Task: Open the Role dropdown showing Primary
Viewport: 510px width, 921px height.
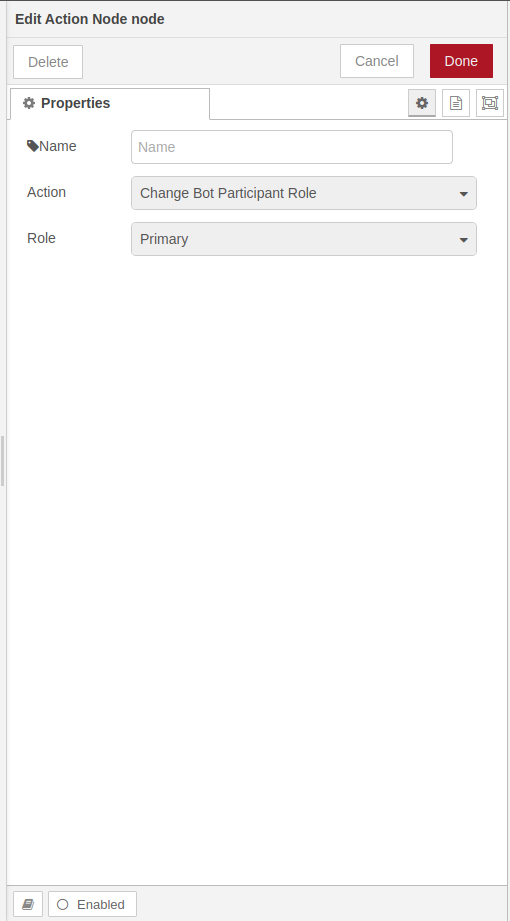Action: pyautogui.click(x=304, y=239)
